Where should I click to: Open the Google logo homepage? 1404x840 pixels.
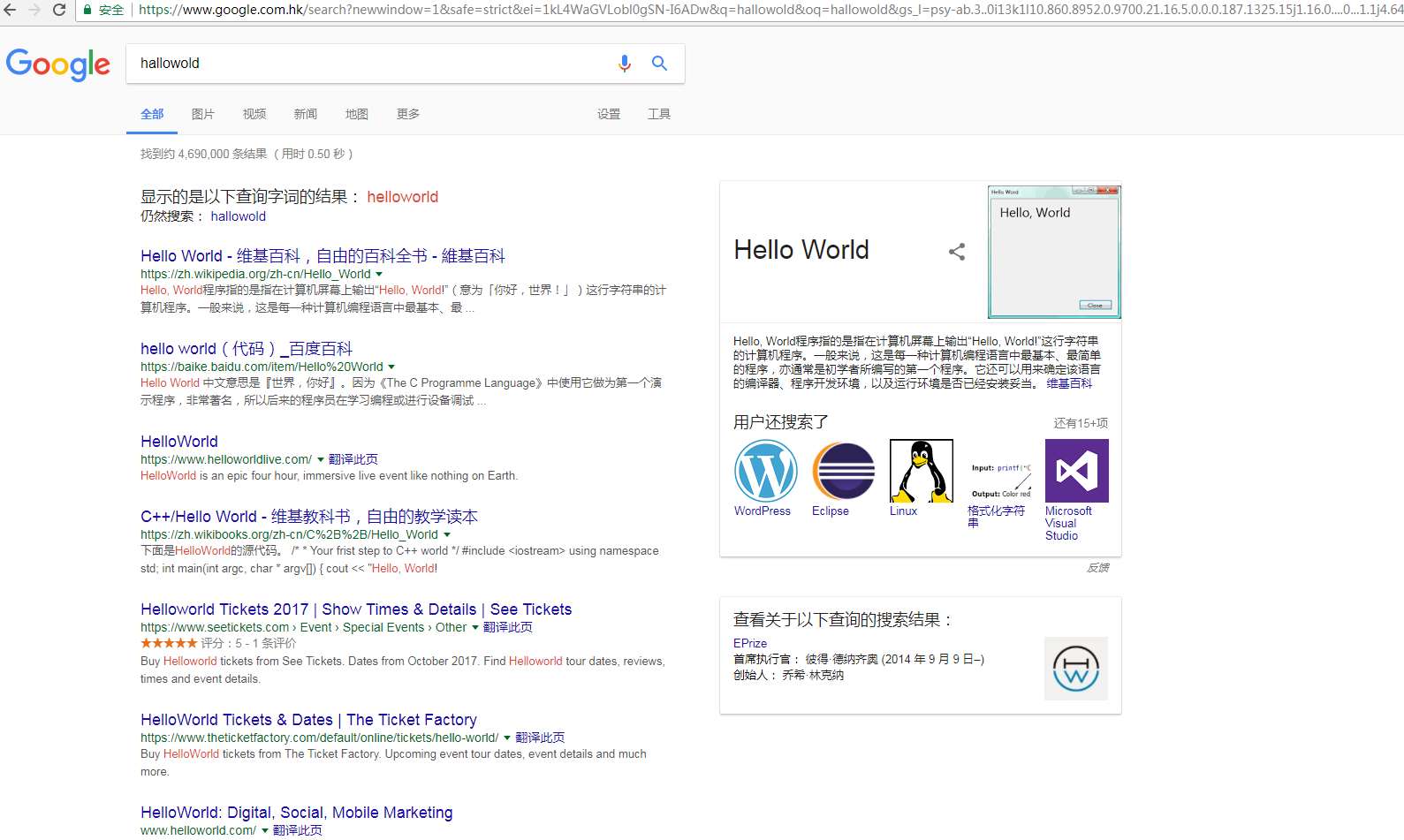[x=58, y=64]
